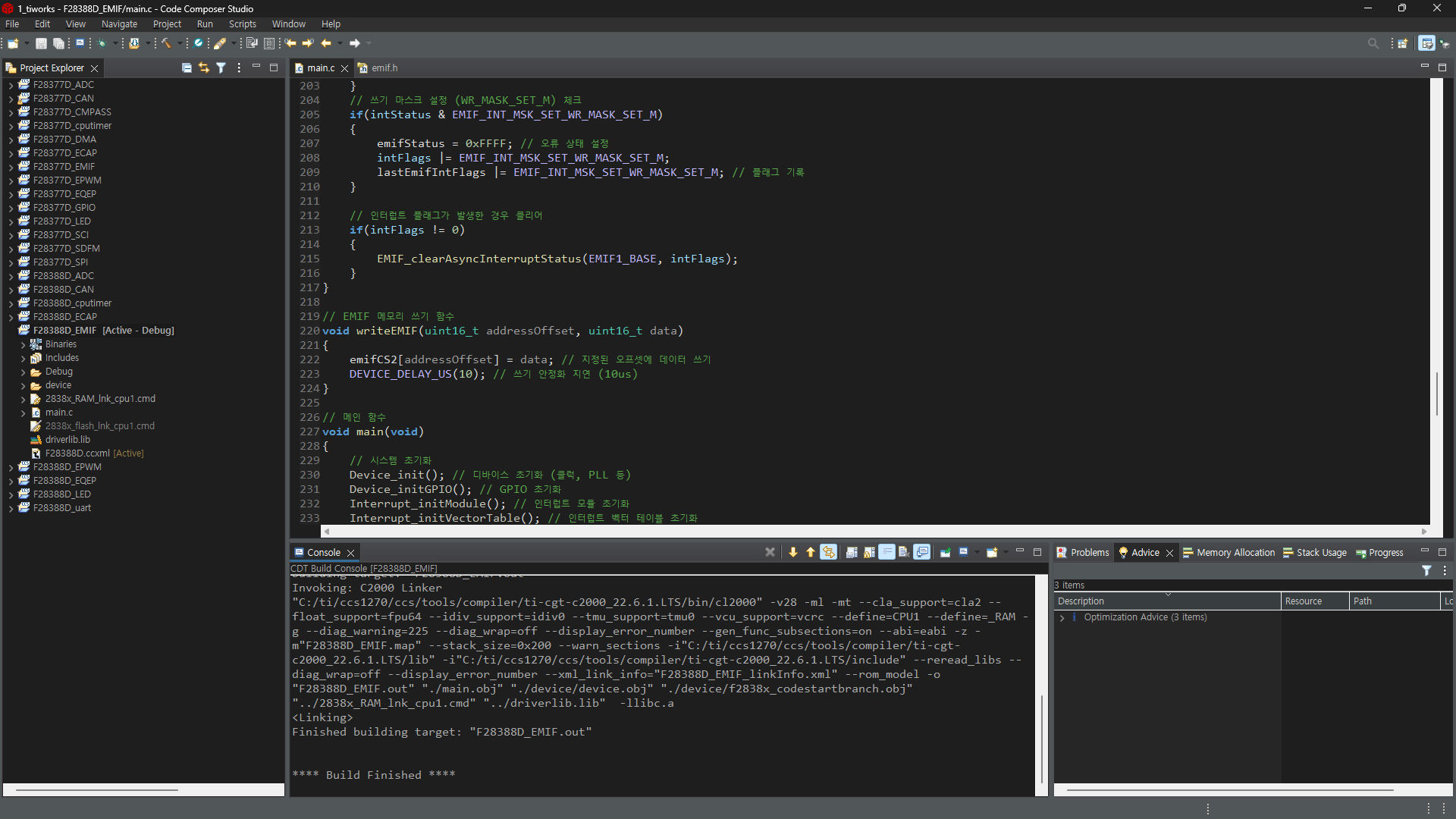
Task: Collapse all projects in Project Explorer
Action: (187, 67)
